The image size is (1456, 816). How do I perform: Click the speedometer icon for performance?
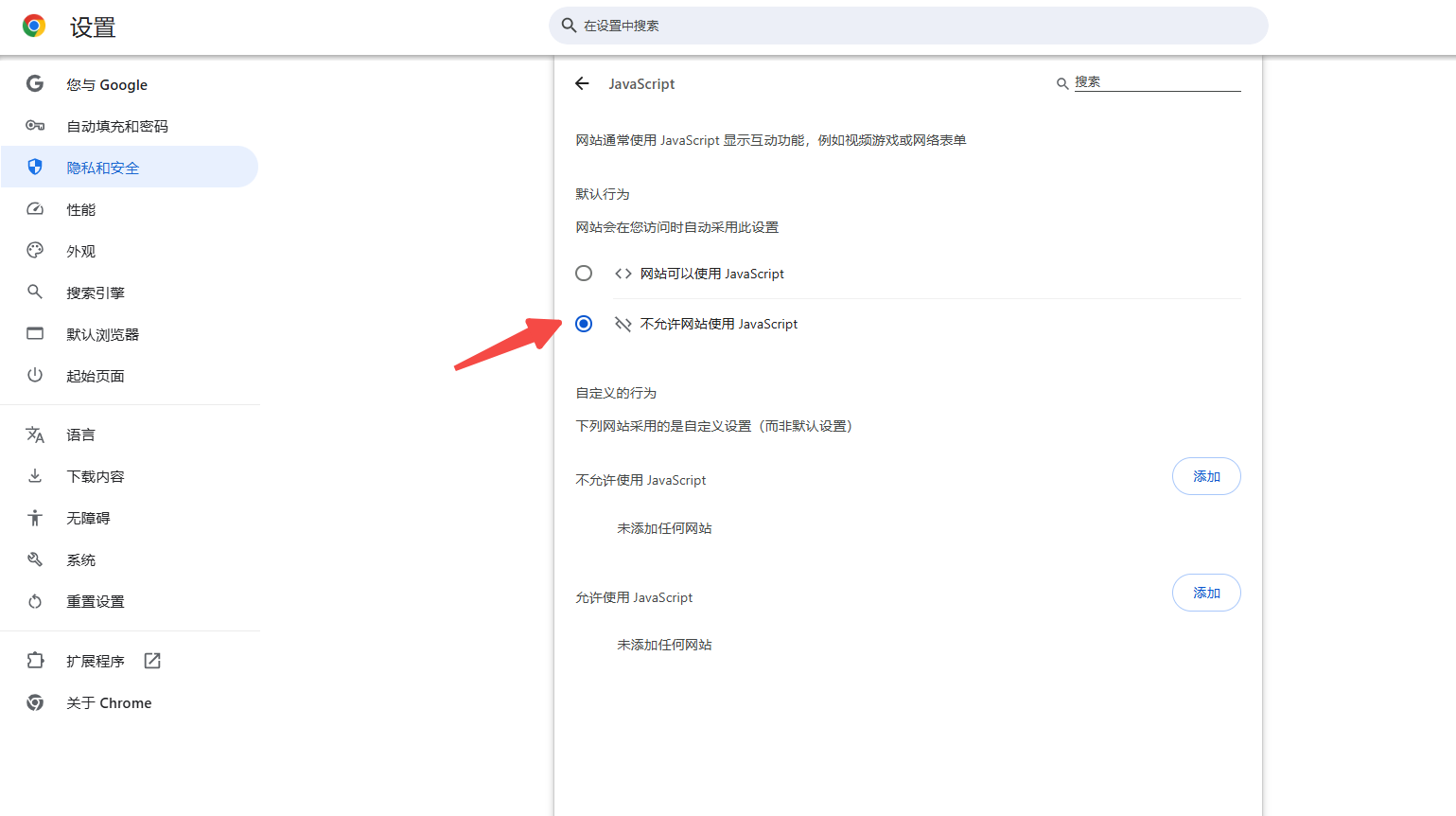35,208
